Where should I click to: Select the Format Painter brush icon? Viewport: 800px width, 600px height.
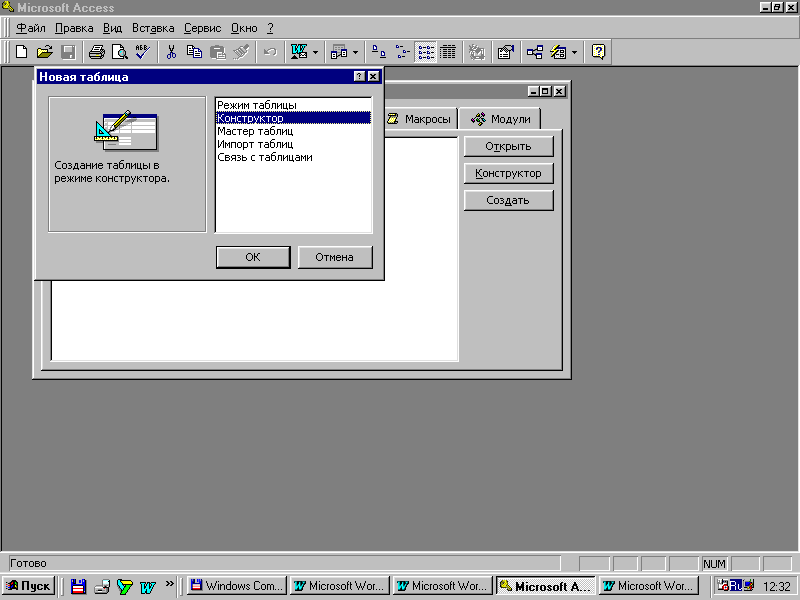[x=241, y=52]
